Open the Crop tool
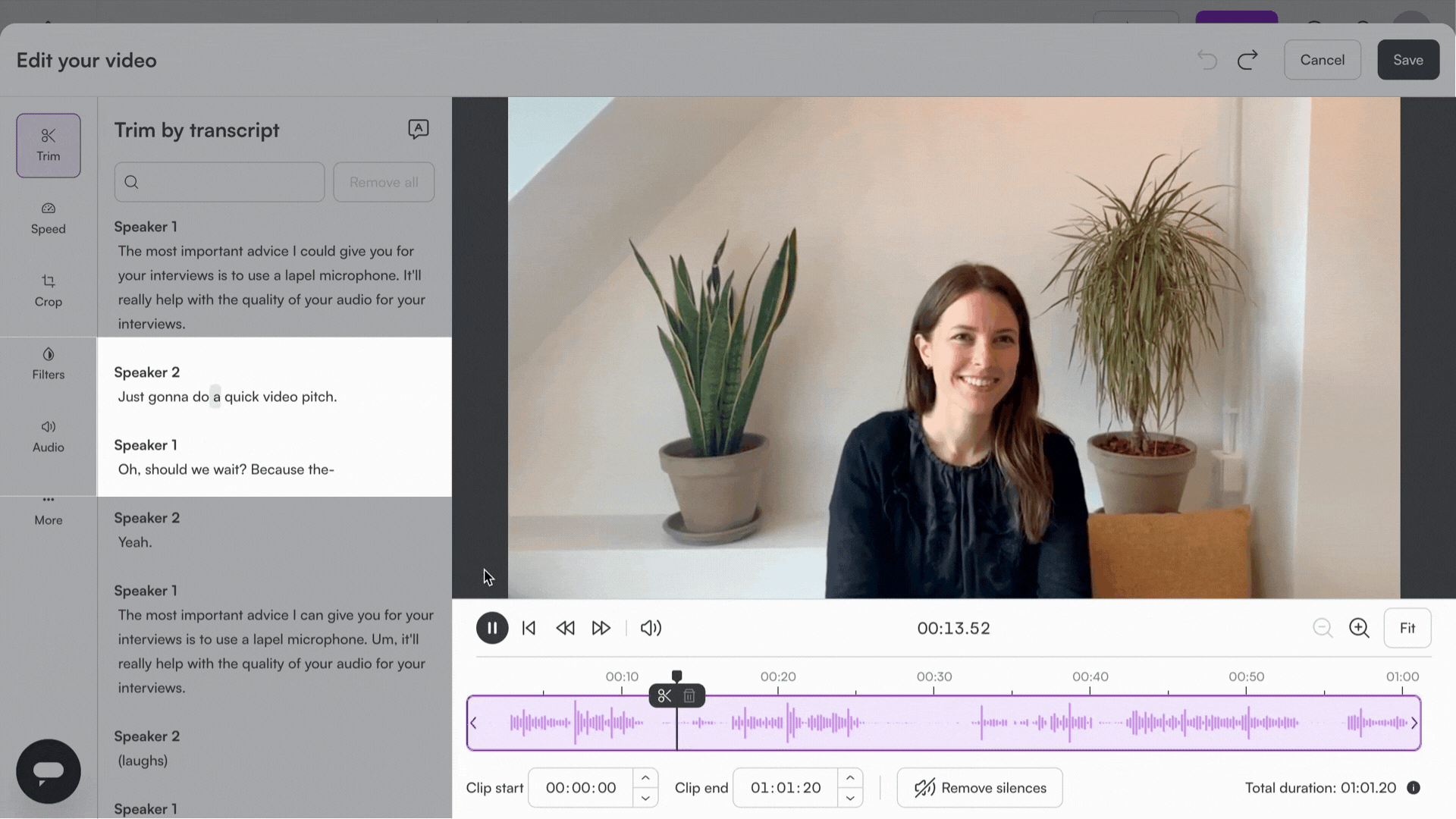 pos(49,290)
